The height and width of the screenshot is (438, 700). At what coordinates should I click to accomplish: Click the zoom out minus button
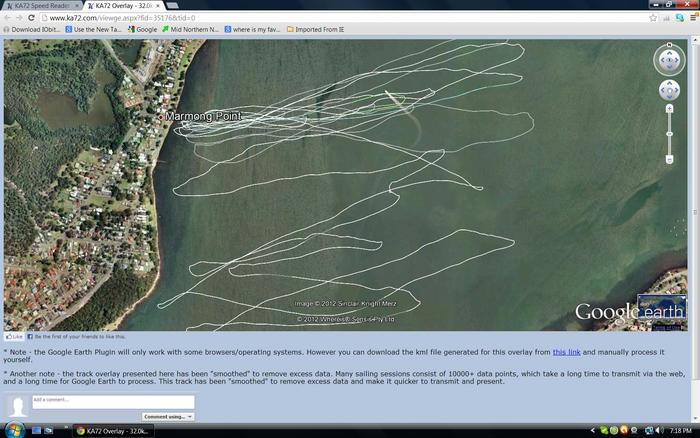pyautogui.click(x=669, y=159)
